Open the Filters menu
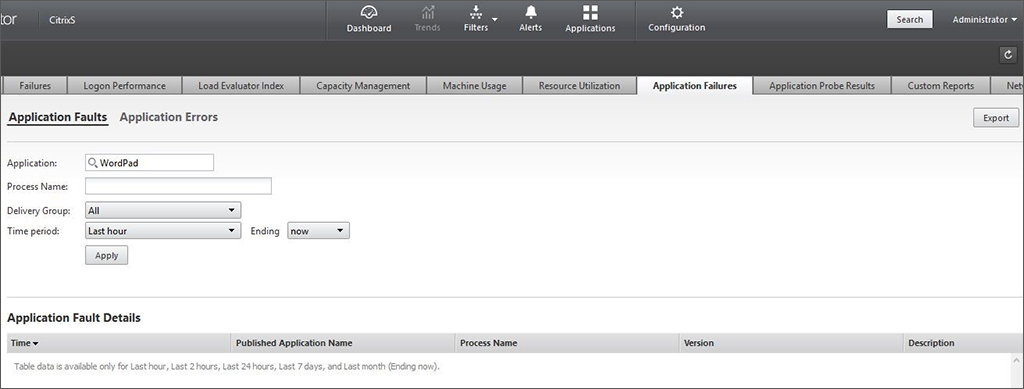This screenshot has width=1024, height=389. click(481, 20)
